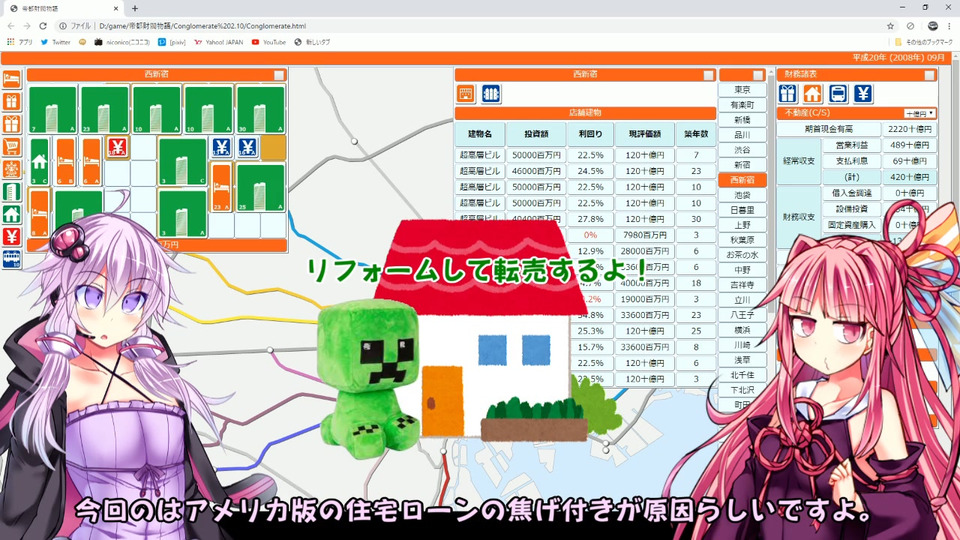Select the hotel tile labeled 6 B
Viewport: 960px width, 540px height.
pyautogui.click(x=66, y=161)
